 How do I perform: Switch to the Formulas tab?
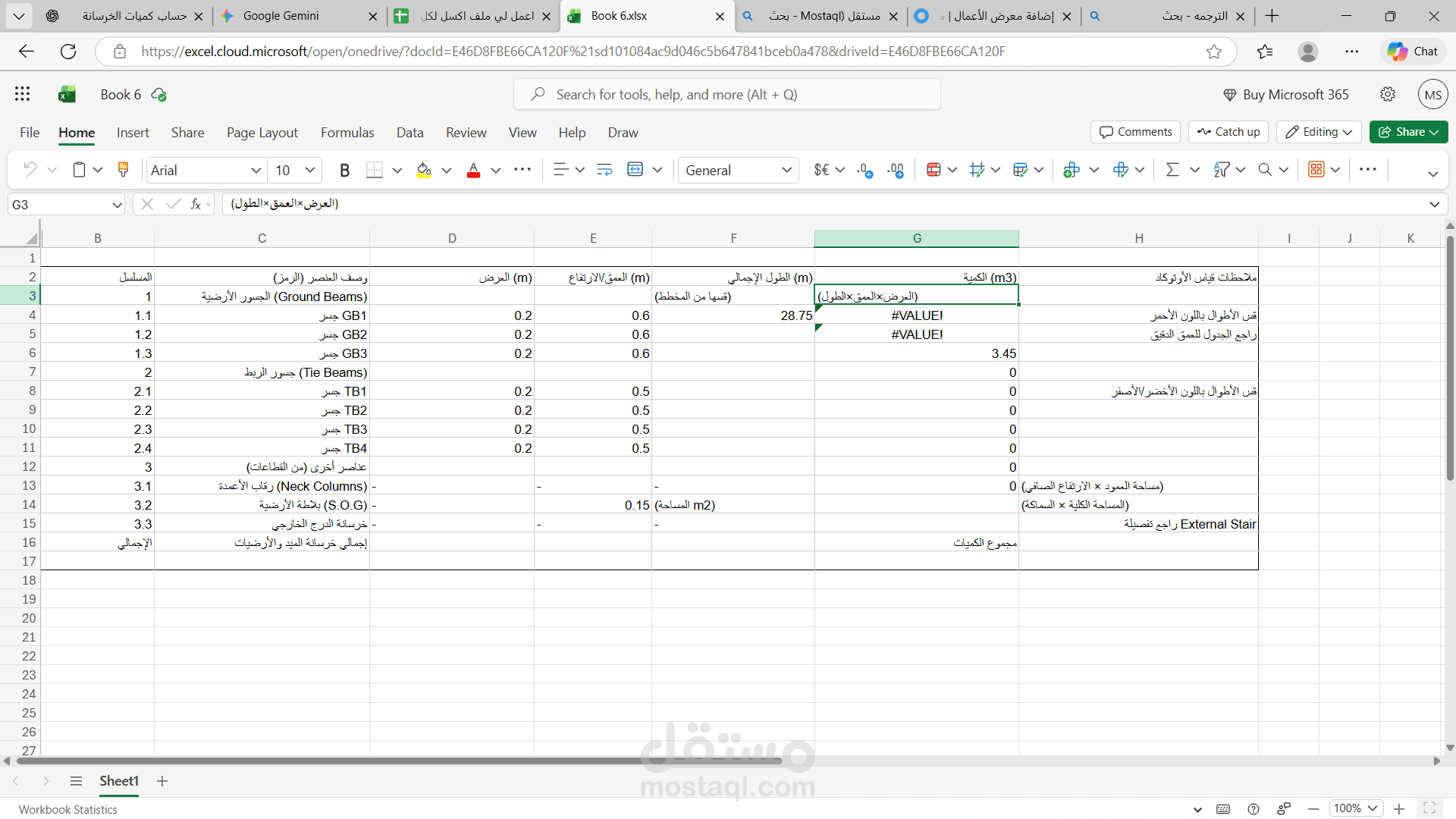pos(347,133)
